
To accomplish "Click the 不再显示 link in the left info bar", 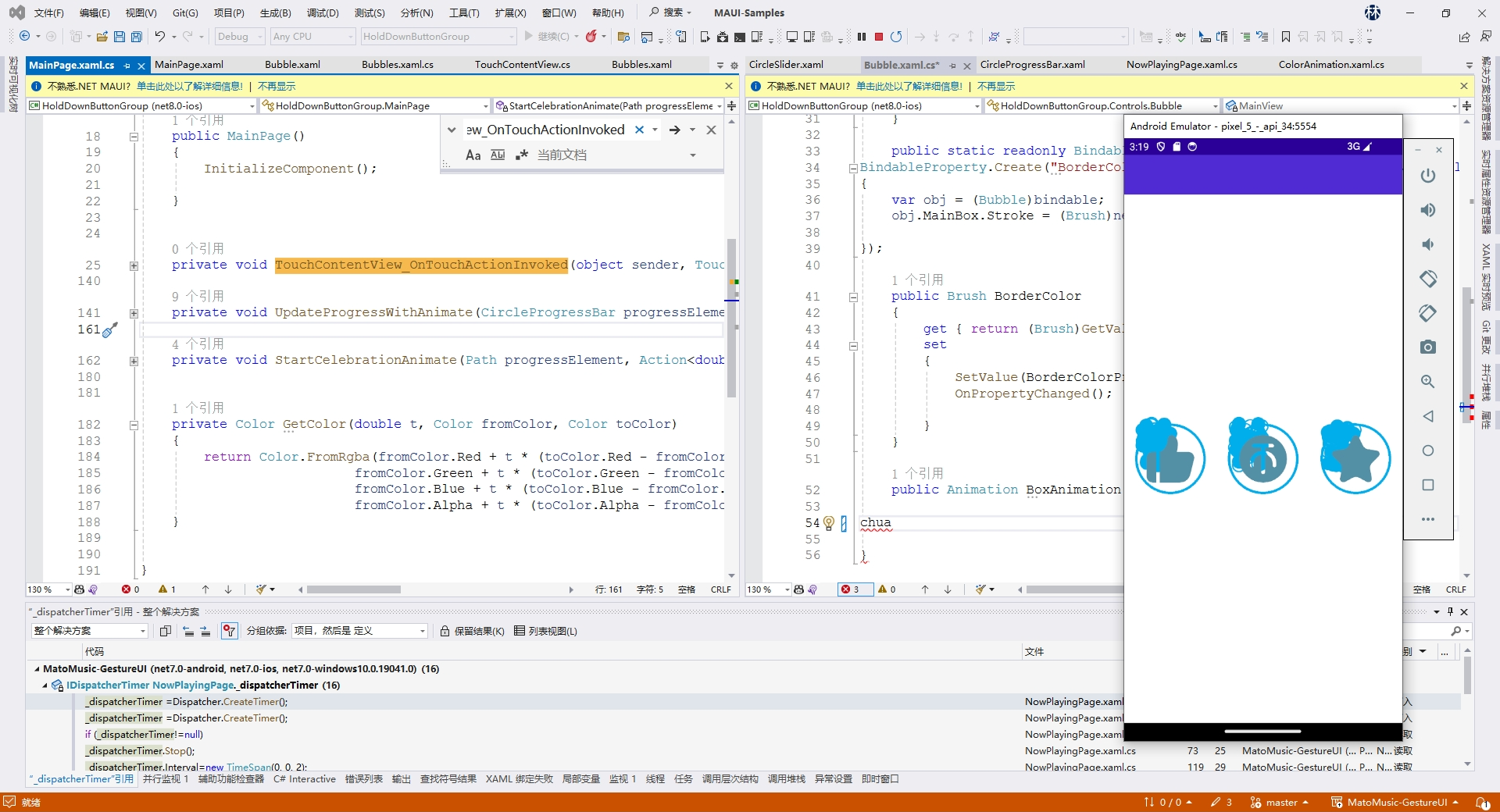I will coord(277,87).
